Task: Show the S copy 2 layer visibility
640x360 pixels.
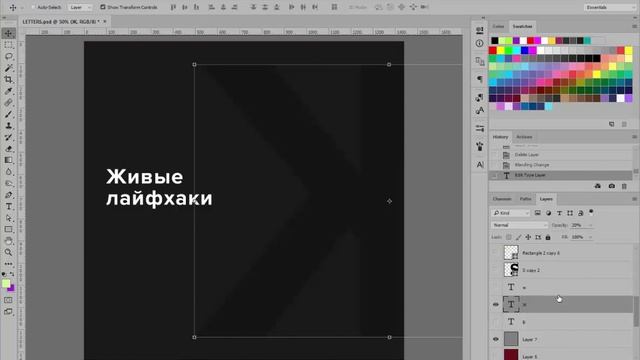Action: tap(496, 270)
